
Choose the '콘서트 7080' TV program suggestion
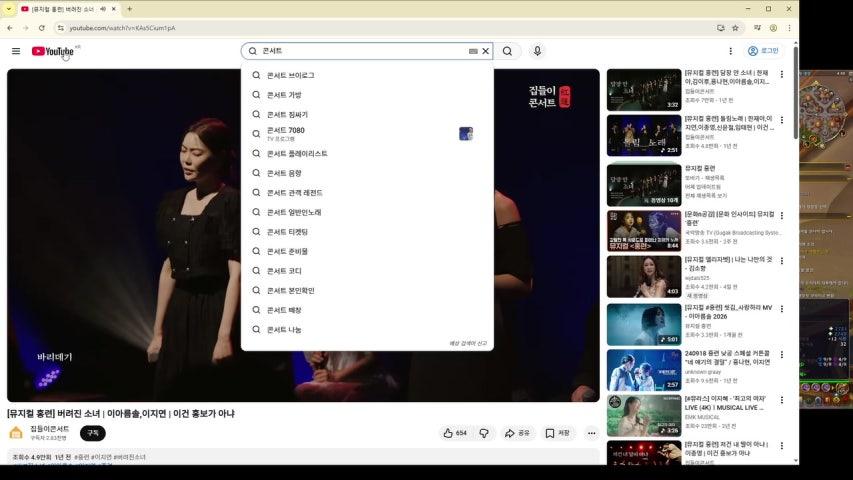click(286, 131)
